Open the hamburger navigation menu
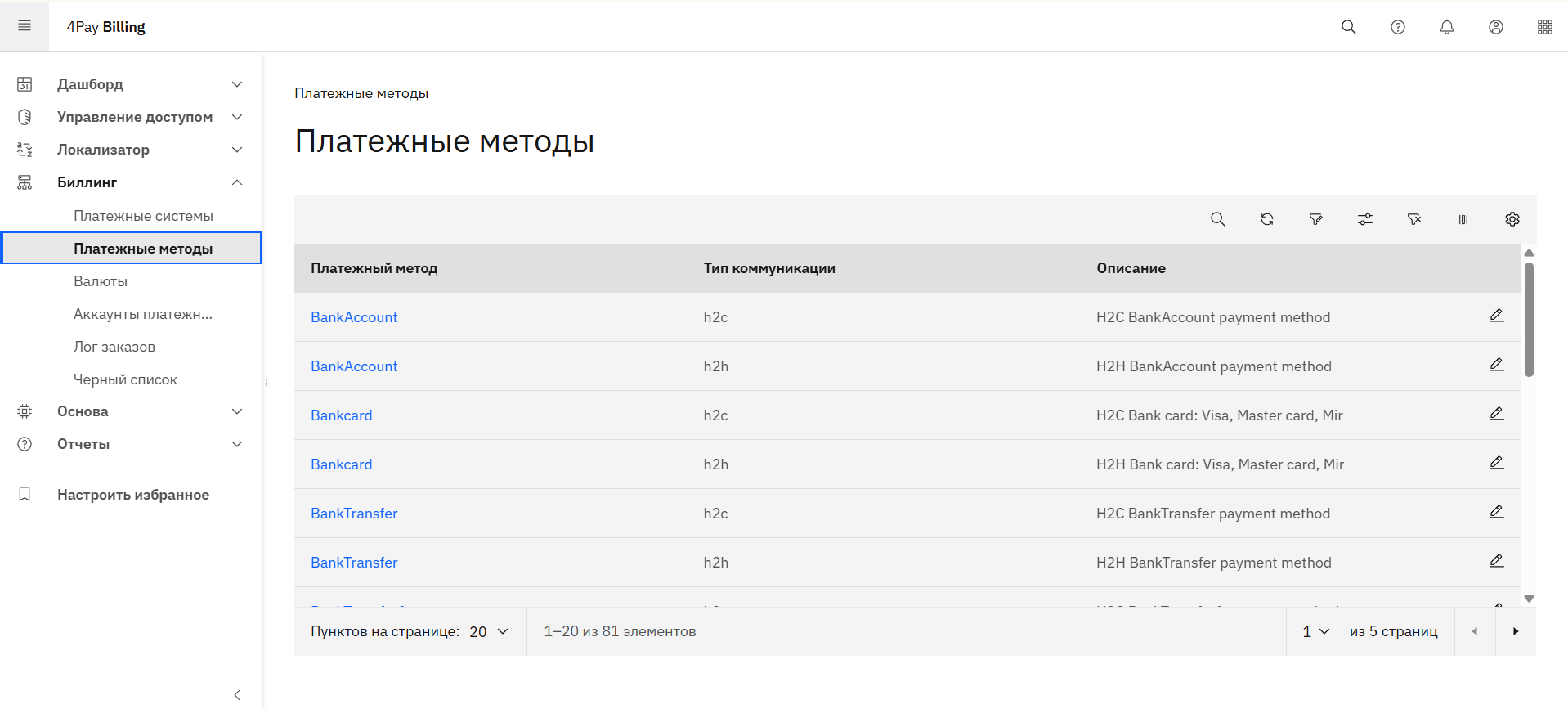 (x=25, y=26)
